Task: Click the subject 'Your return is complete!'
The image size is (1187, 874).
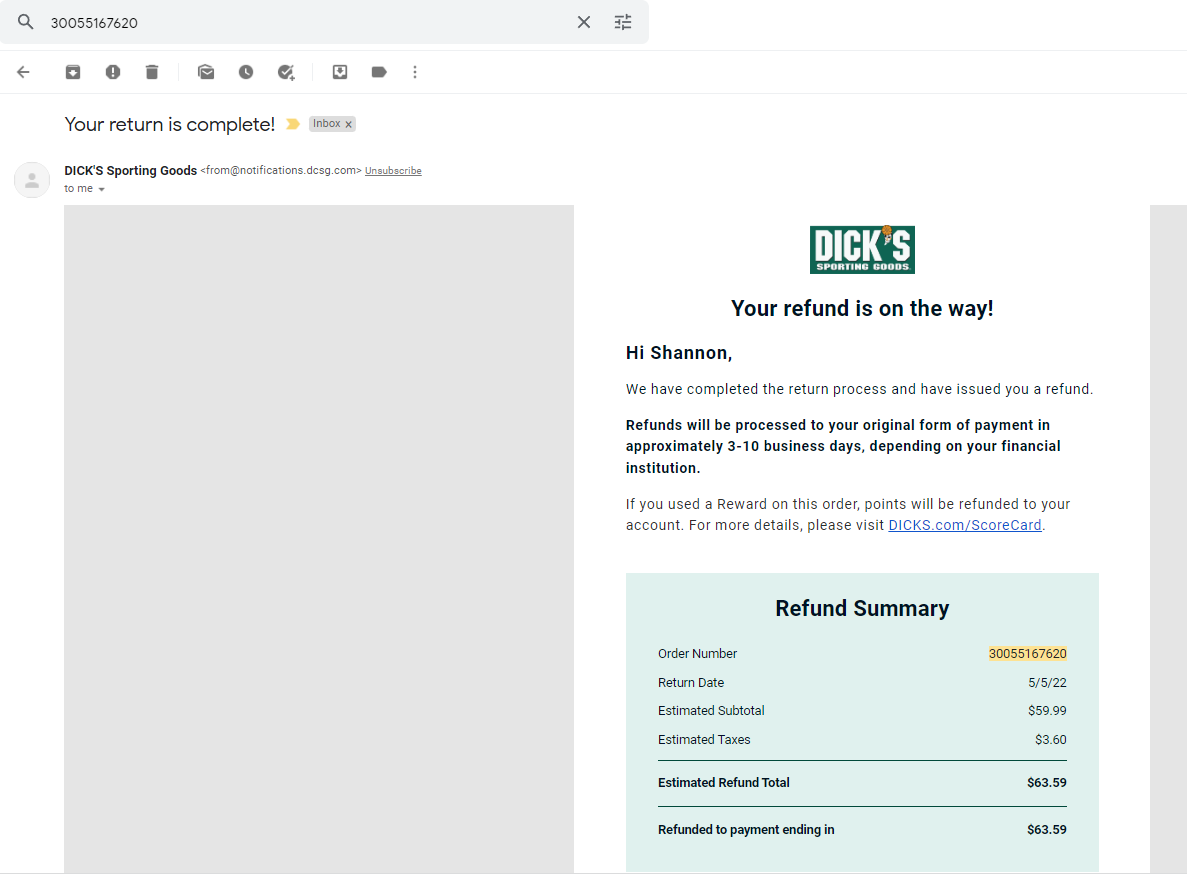Action: [170, 124]
